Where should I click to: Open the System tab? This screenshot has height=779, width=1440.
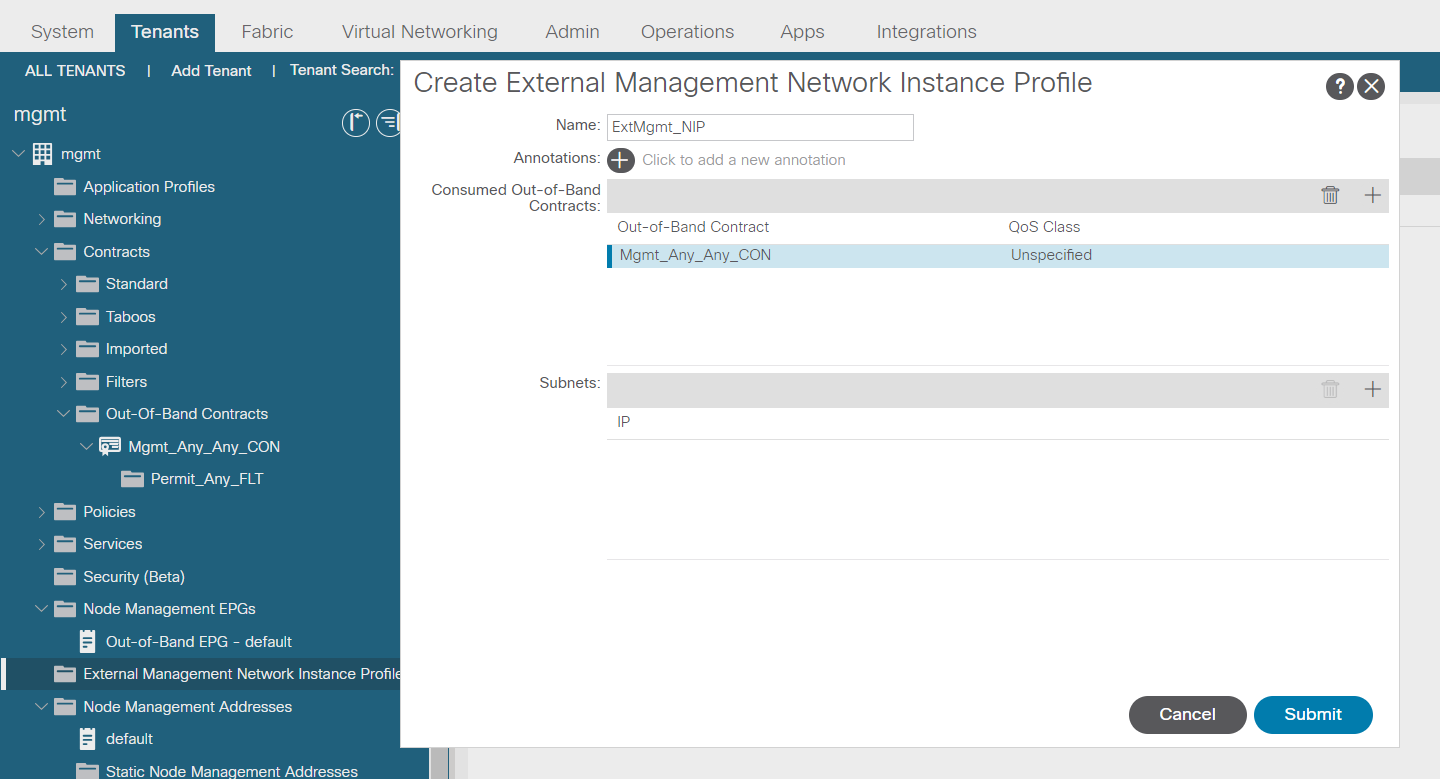coord(62,32)
